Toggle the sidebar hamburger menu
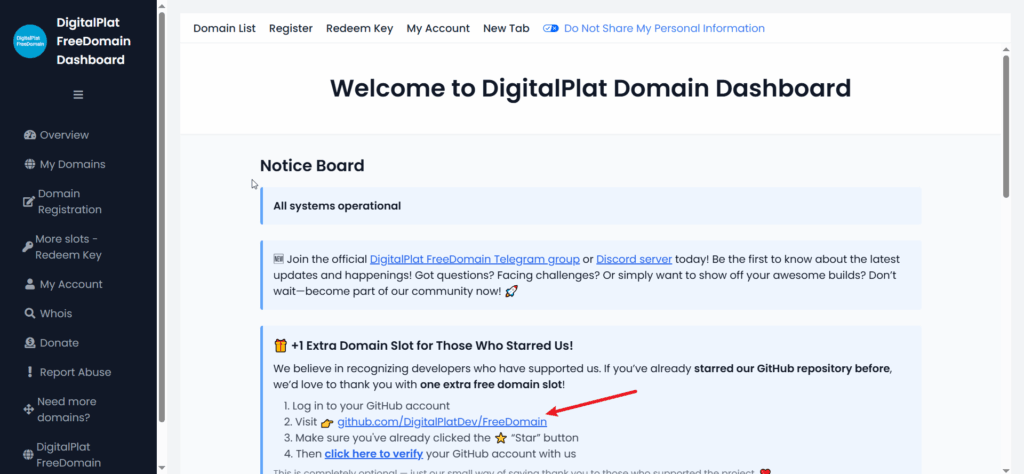Viewport: 1024px width, 474px height. coord(78,95)
